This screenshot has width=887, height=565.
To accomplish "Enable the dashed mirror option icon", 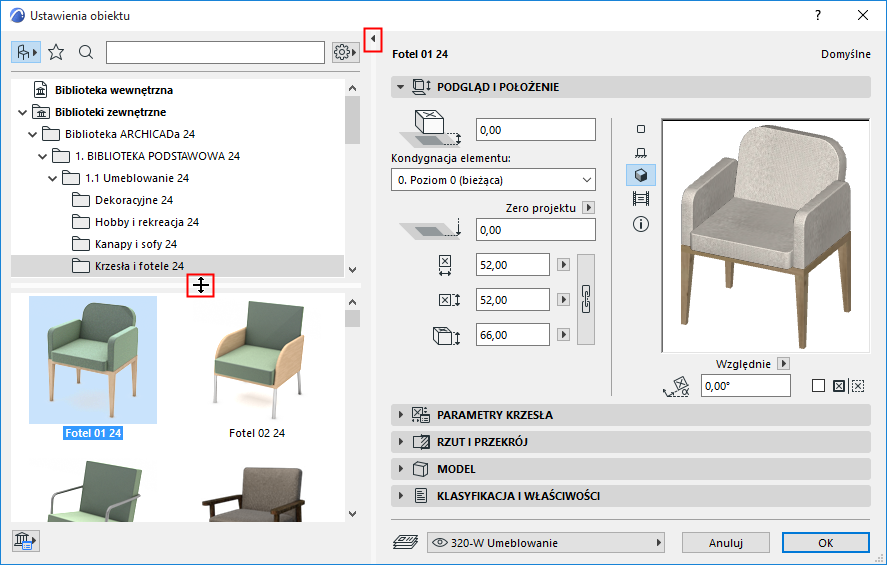I will tap(858, 386).
